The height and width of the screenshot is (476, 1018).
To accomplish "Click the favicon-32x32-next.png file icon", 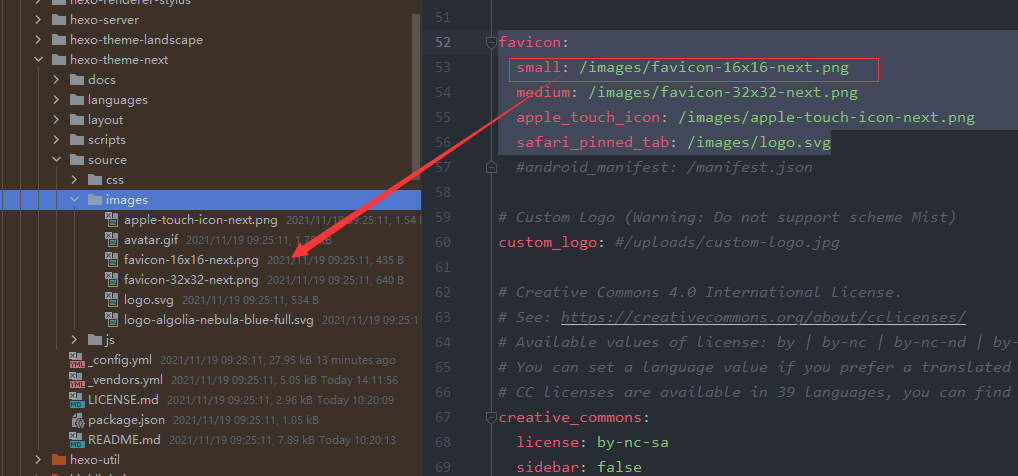I will click(114, 280).
